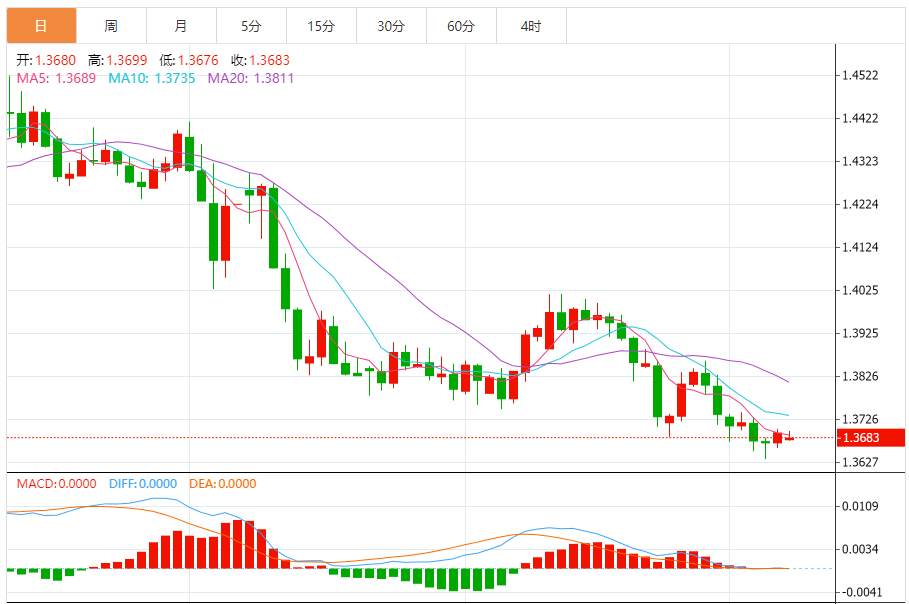Click the MA20: 1.3811 indicator label
The height and width of the screenshot is (604, 909).
(251, 78)
